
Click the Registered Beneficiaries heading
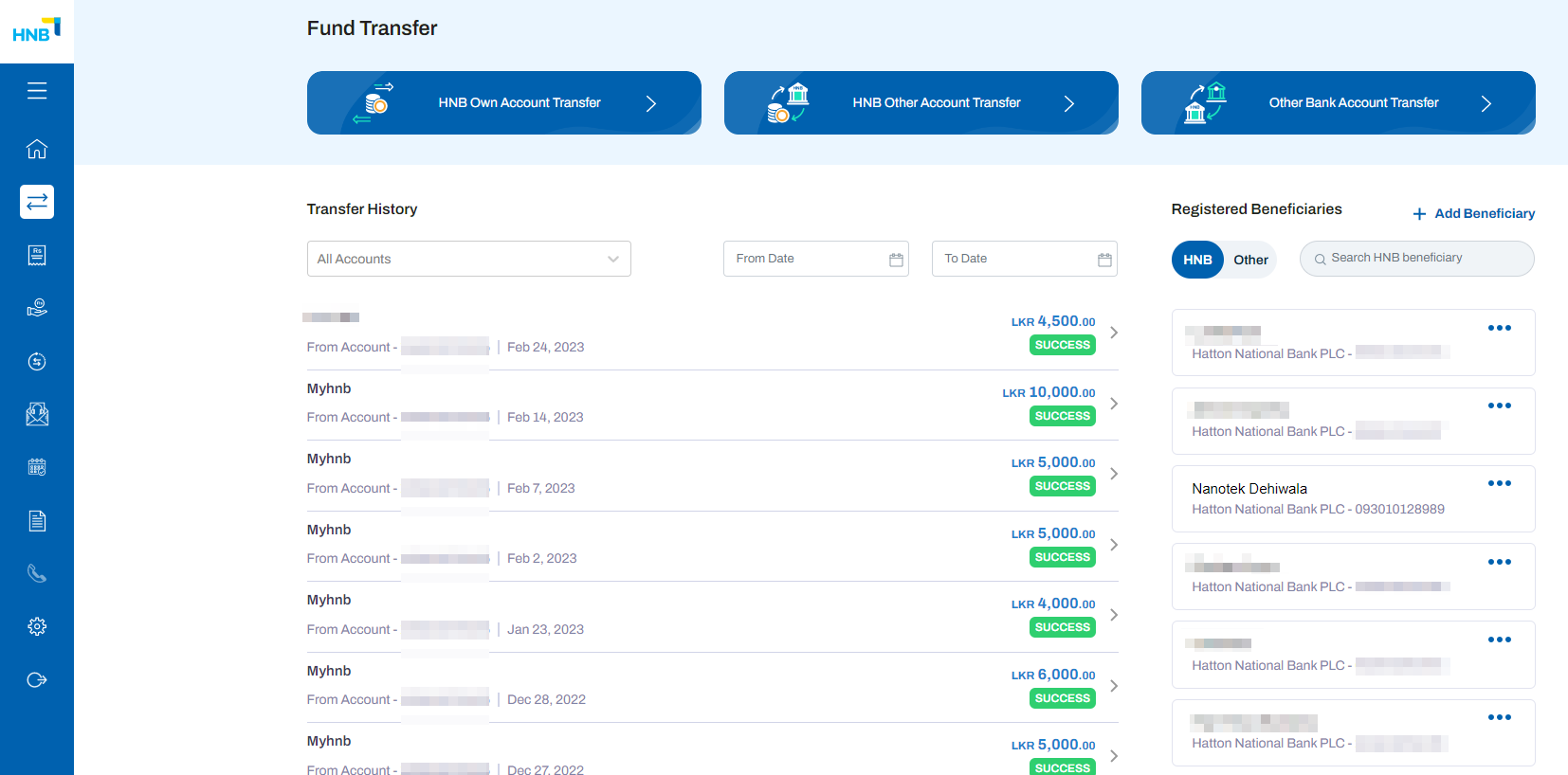[x=1256, y=209]
